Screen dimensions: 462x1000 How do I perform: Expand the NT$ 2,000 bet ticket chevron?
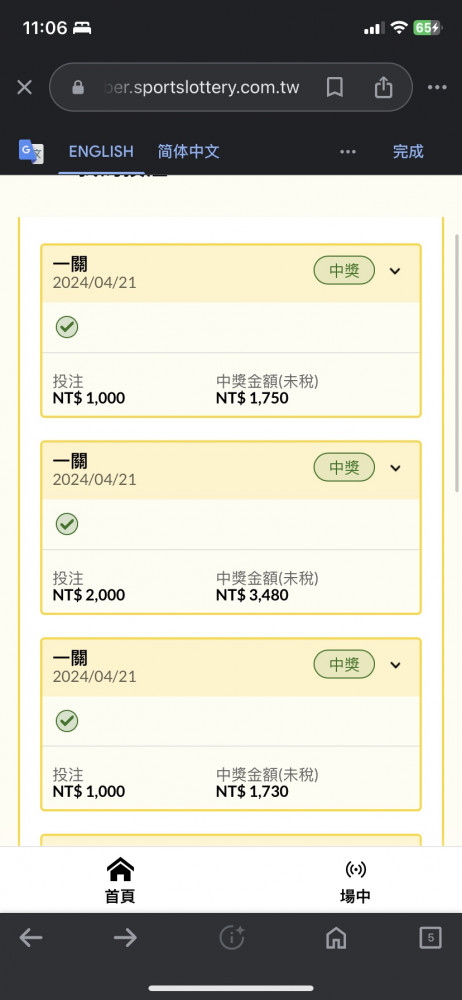[395, 468]
